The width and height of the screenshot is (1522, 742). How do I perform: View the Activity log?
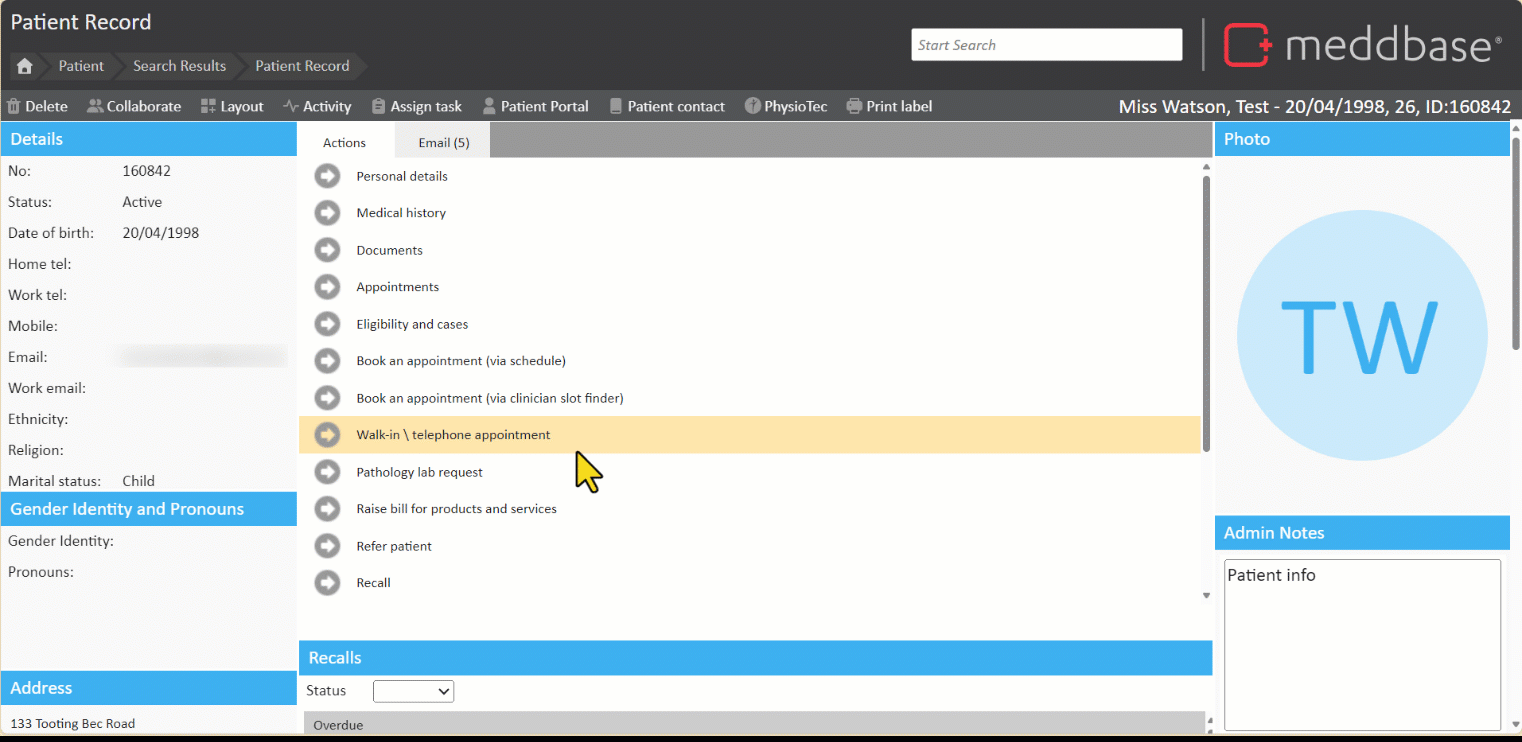[x=317, y=106]
